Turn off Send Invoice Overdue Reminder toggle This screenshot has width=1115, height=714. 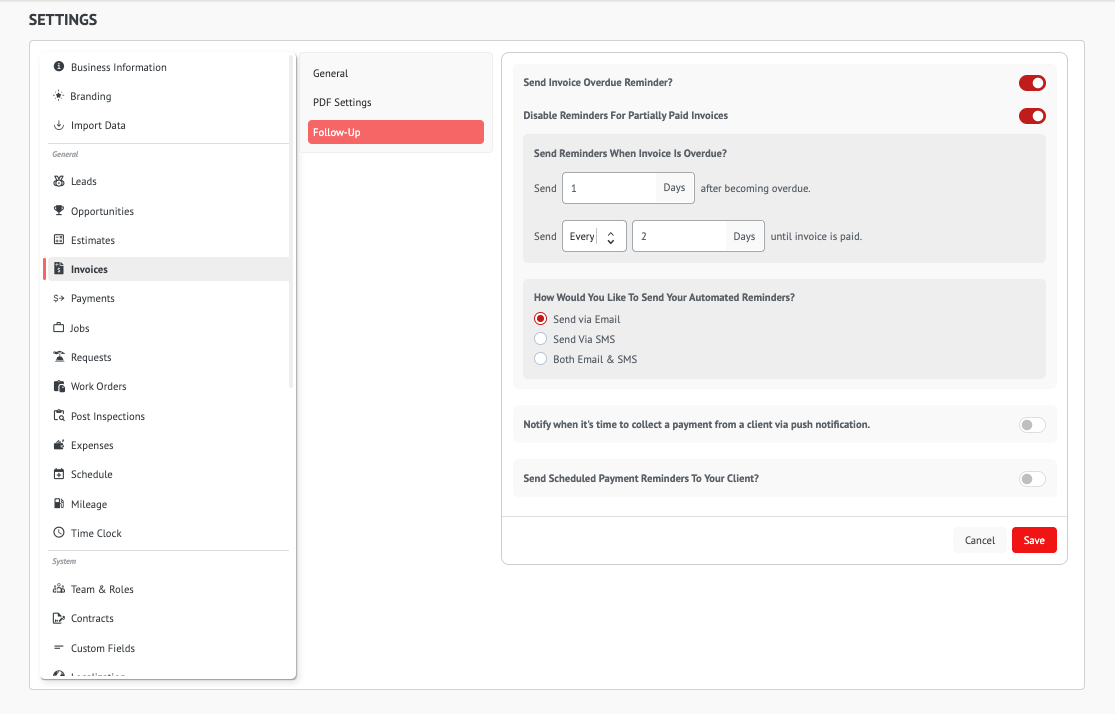click(1032, 83)
